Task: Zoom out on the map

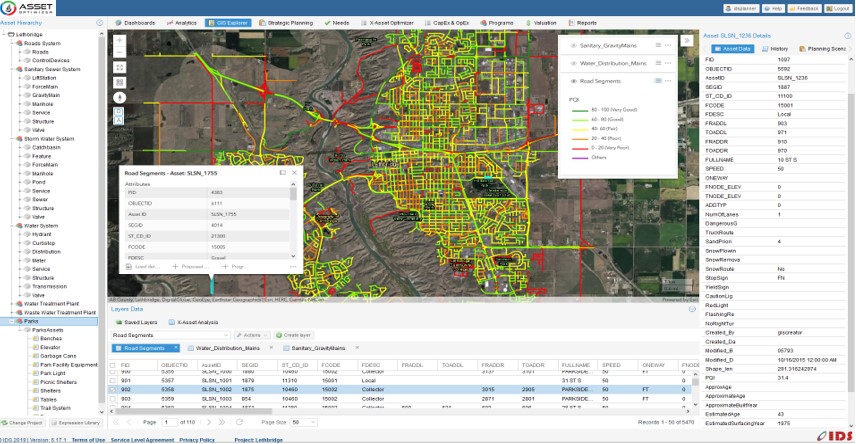Action: coord(120,52)
